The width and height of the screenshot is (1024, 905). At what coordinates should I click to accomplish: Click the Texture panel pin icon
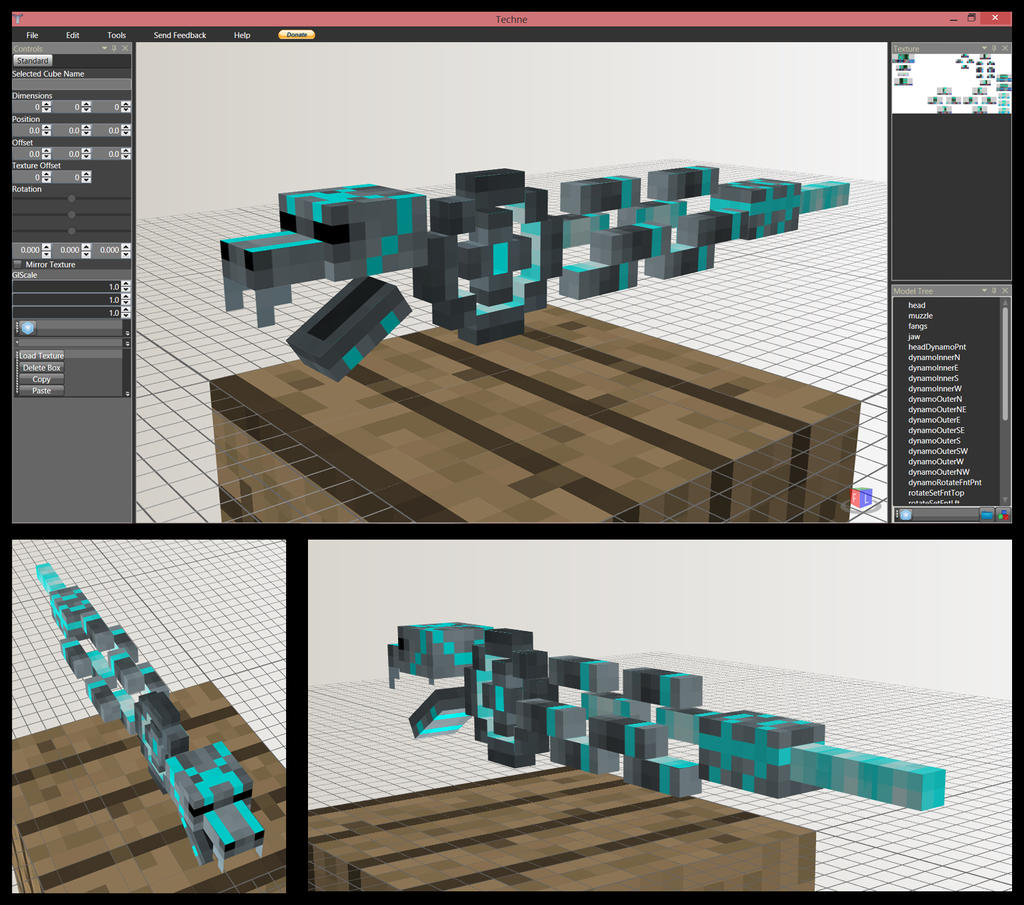coord(994,48)
